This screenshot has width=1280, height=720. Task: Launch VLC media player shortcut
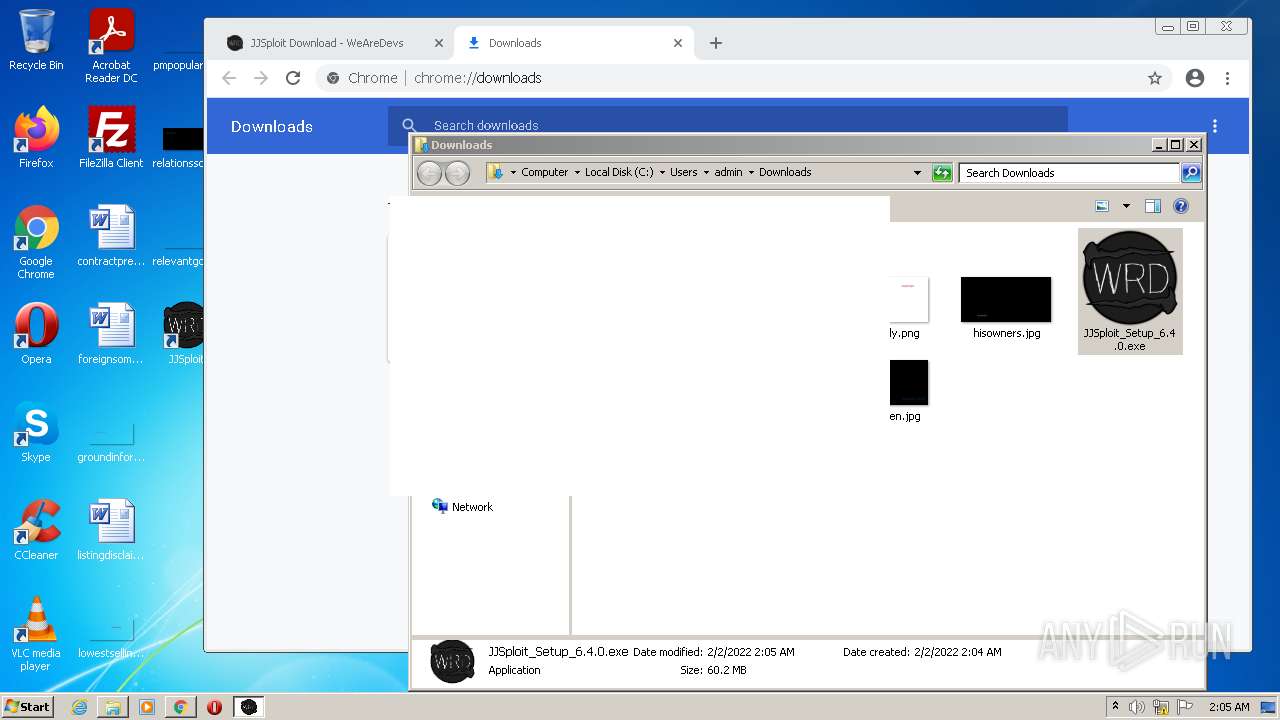point(36,634)
